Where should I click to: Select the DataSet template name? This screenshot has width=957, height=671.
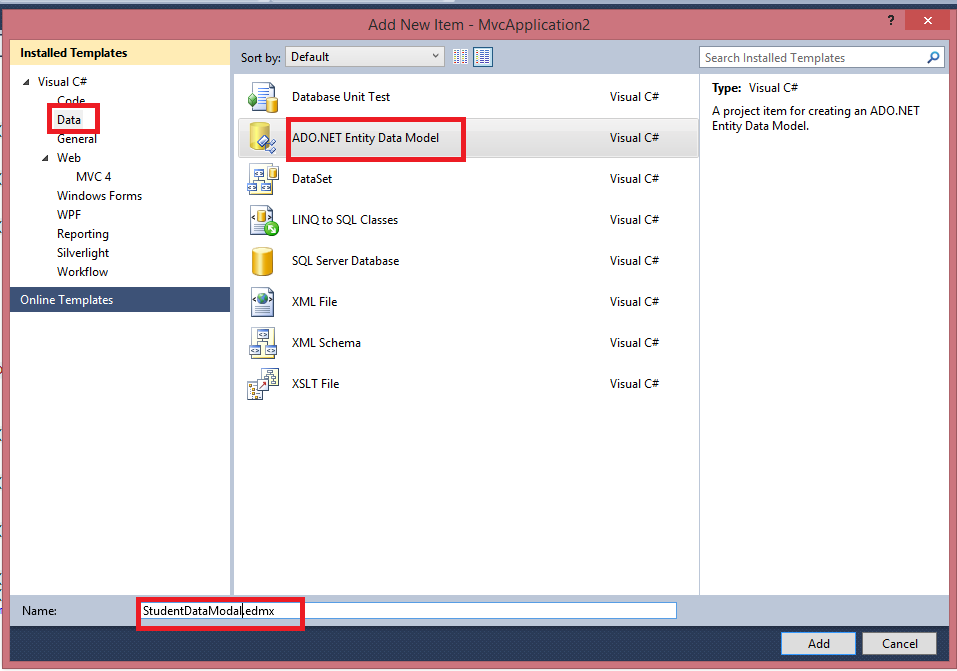pos(312,178)
